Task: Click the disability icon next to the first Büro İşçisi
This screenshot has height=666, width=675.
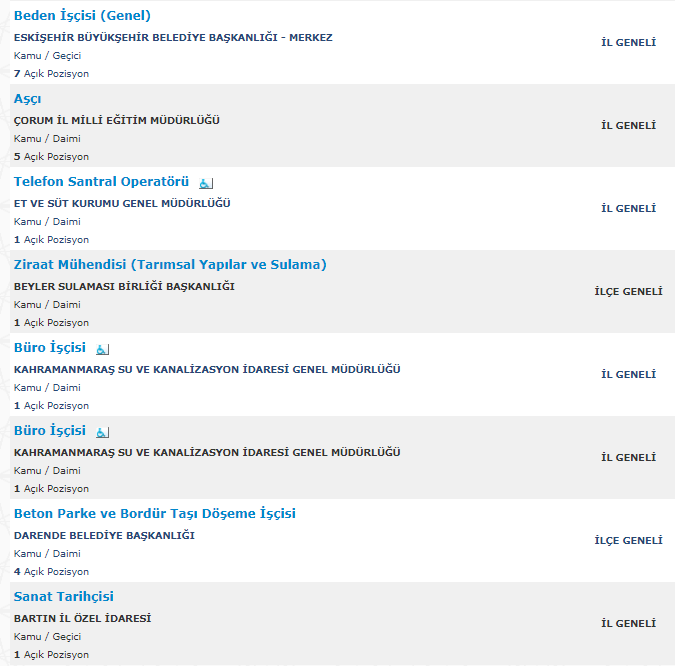Action: 102,349
